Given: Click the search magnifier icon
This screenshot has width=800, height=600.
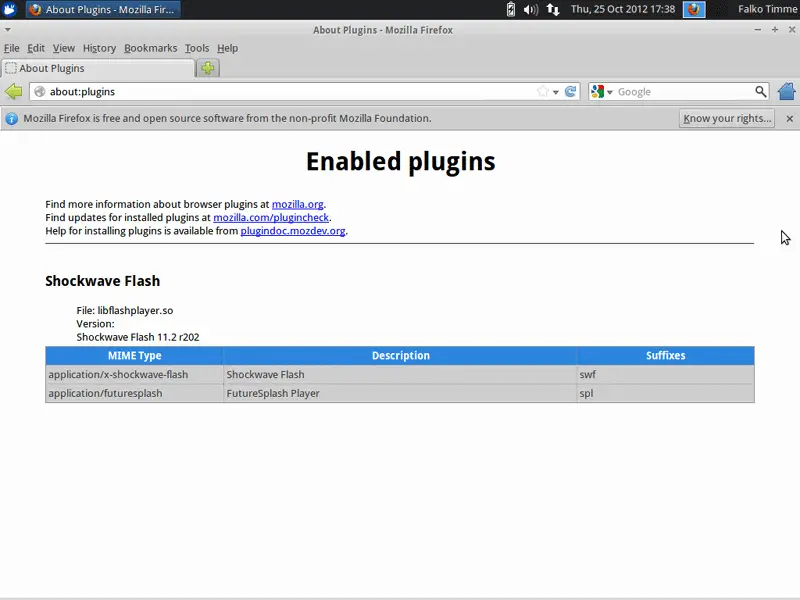Looking at the screenshot, I should 760,92.
